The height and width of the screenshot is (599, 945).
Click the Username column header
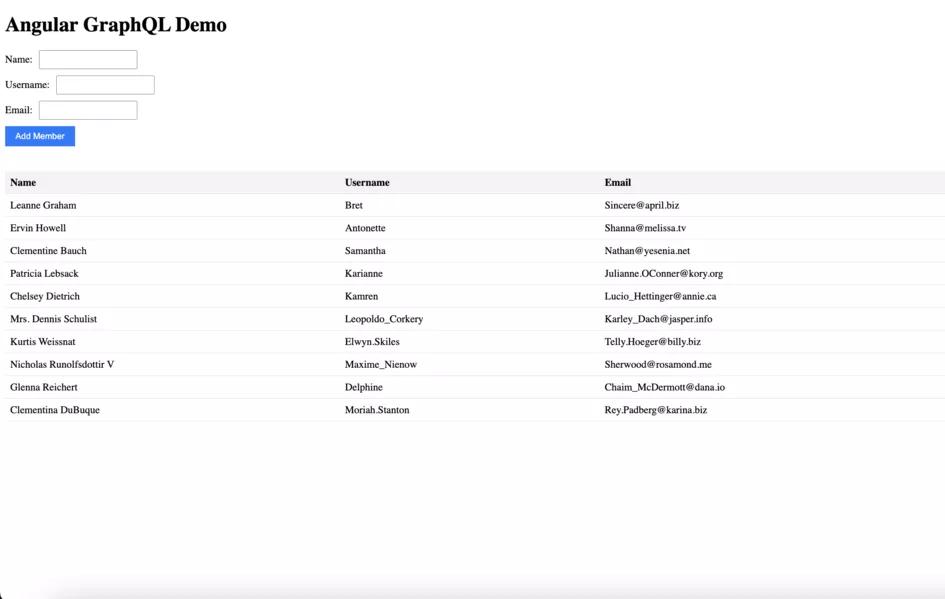[367, 183]
